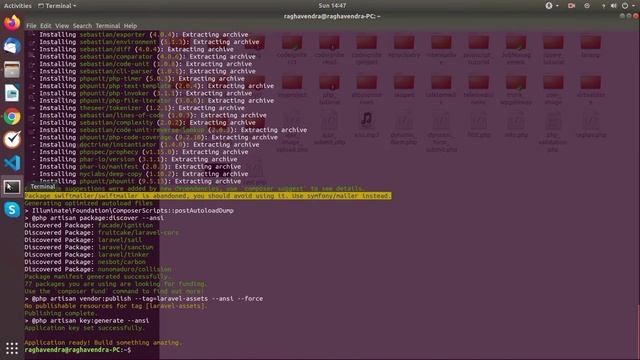
Task: Open the Terminal menu in menu bar
Action: click(108, 26)
